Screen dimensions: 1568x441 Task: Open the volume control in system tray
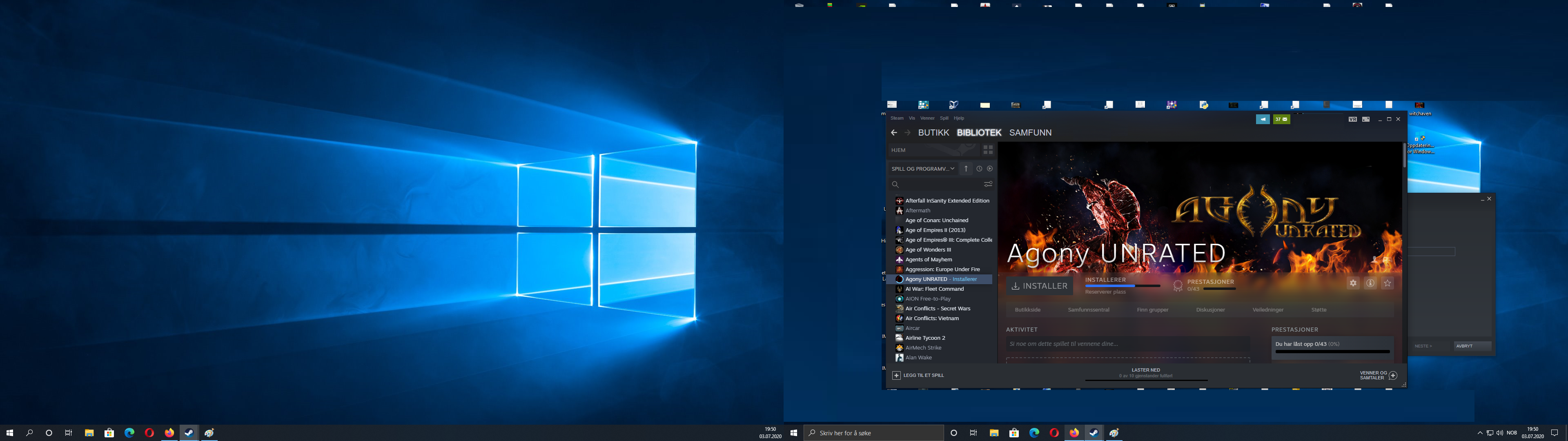[1499, 433]
